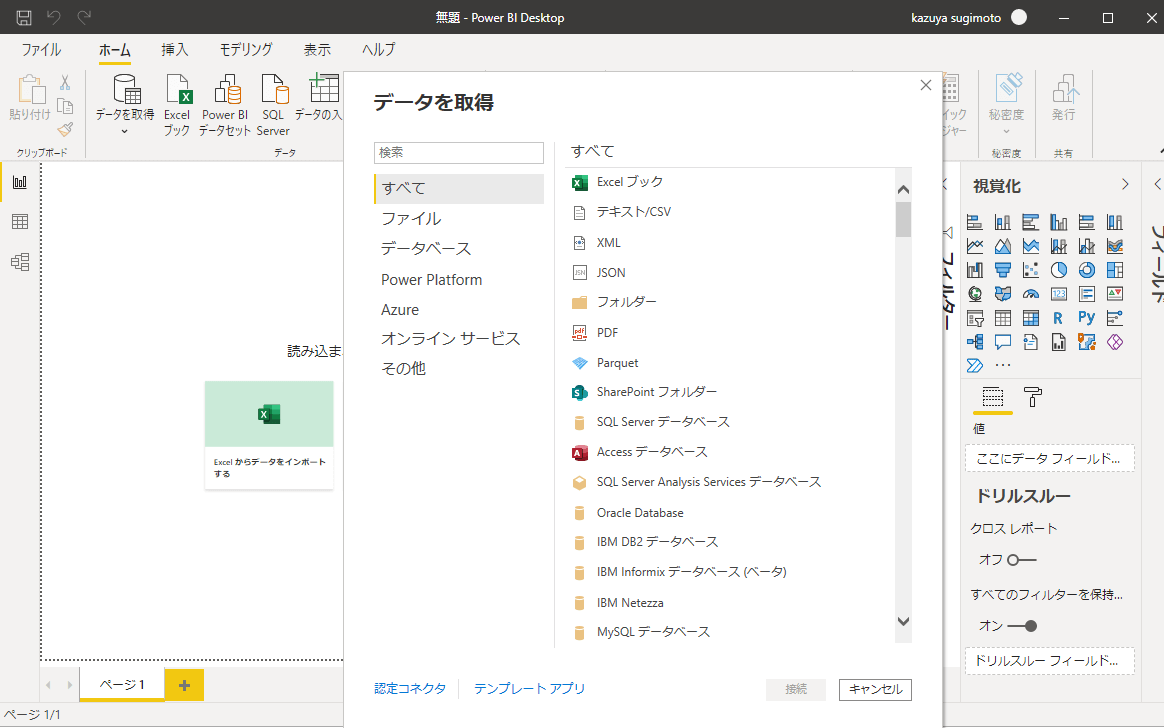The image size is (1164, 728).
Task: Switch to the 表示 ribbon tab
Action: click(x=317, y=50)
